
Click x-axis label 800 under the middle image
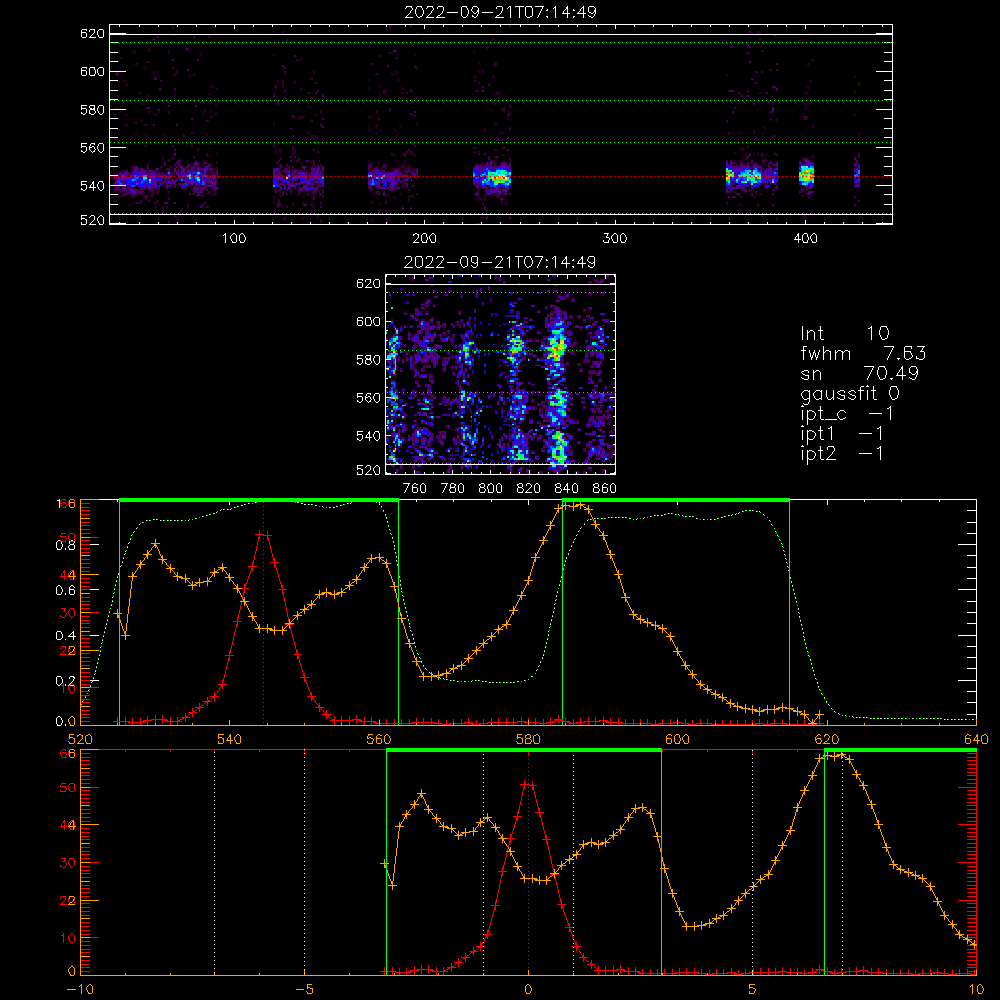pyautogui.click(x=490, y=489)
